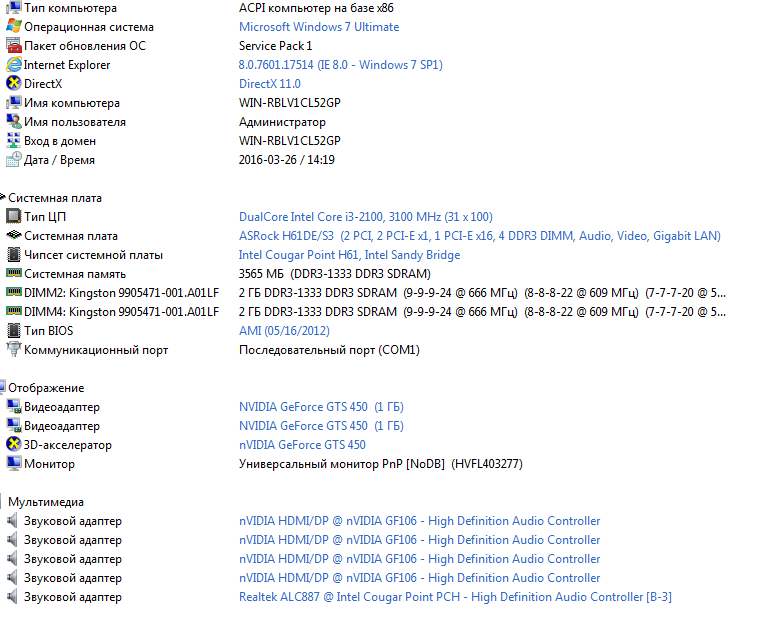Click the Windows icon beside Операционная система

point(13,27)
